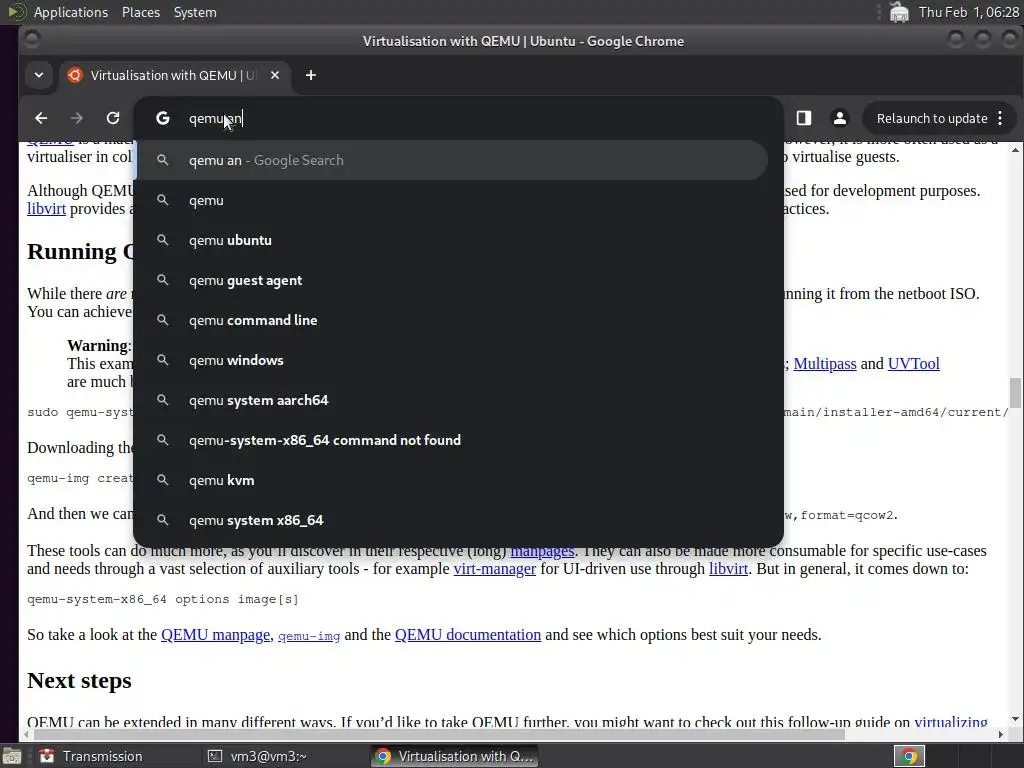Click the Google G icon in the address bar
Viewport: 1024px width, 768px height.
click(x=163, y=118)
